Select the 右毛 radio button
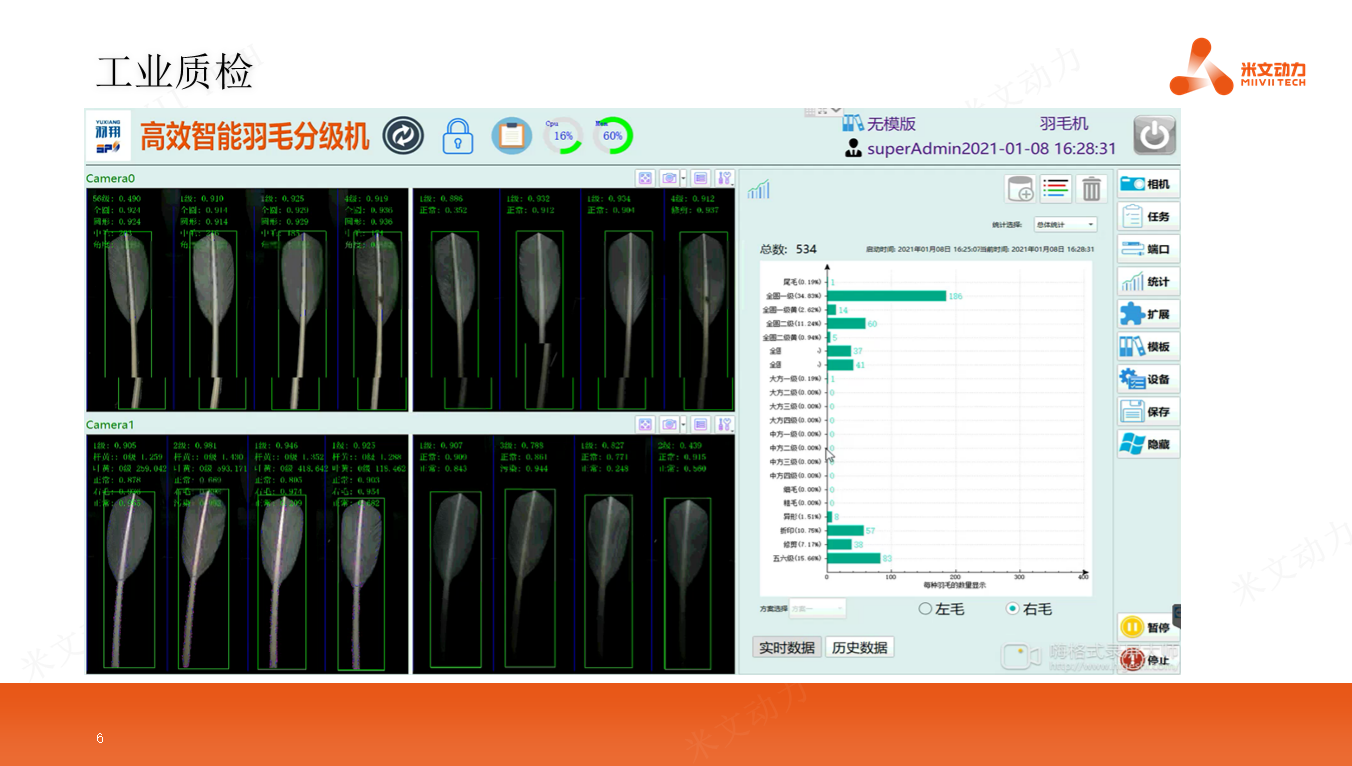The width and height of the screenshot is (1352, 766). pyautogui.click(x=1013, y=608)
